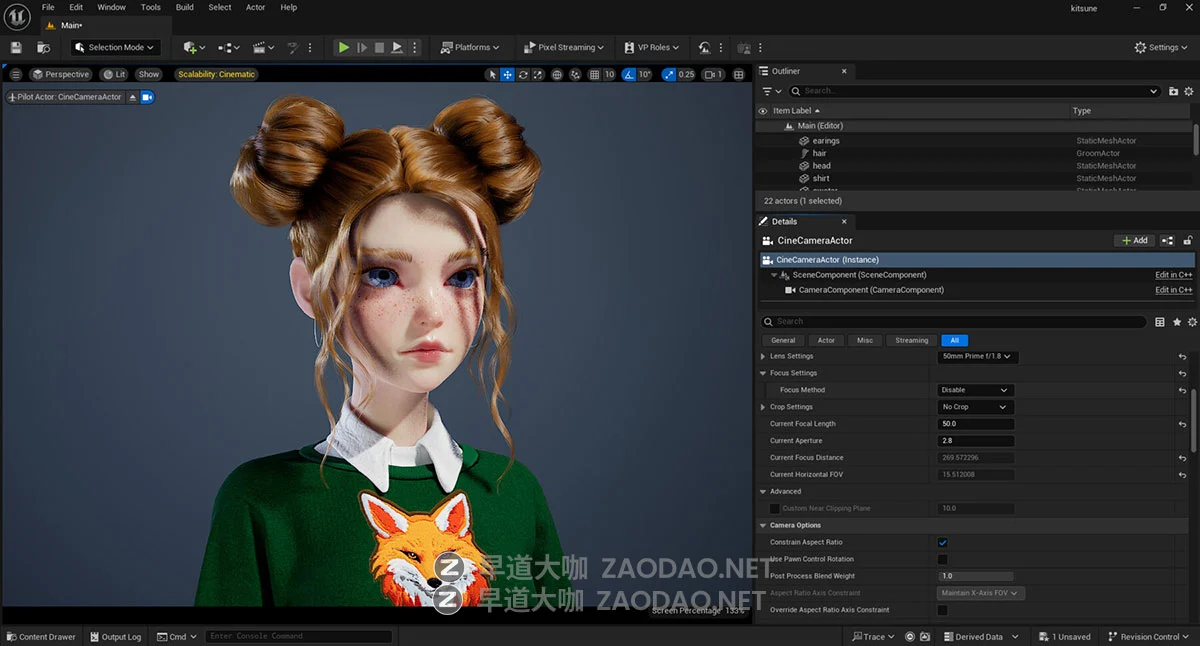Select the Move transform tool
Image resolution: width=1200 pixels, height=646 pixels.
pos(508,74)
